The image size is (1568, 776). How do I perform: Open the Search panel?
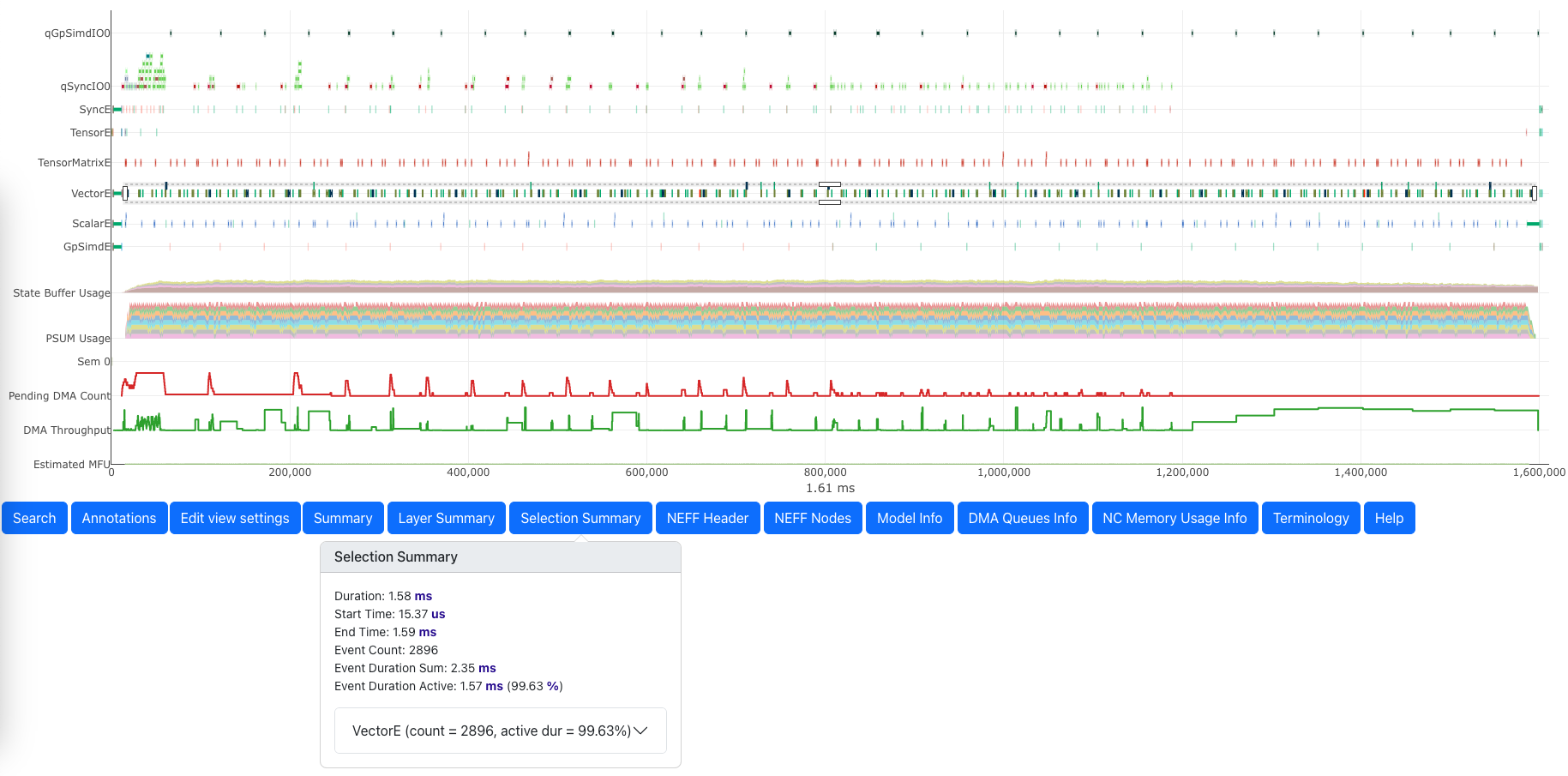coord(34,518)
